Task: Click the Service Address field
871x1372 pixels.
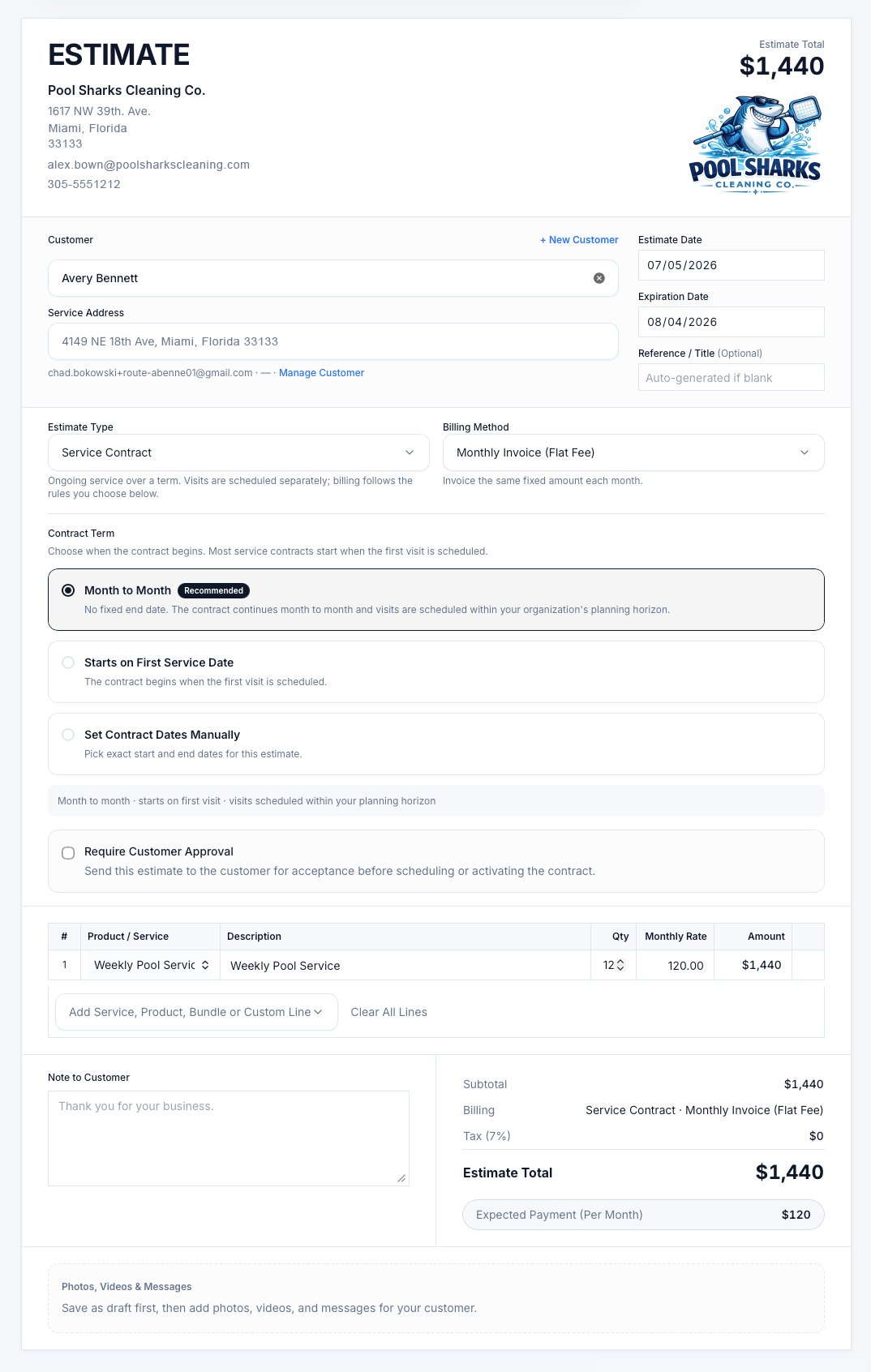Action: (x=333, y=341)
